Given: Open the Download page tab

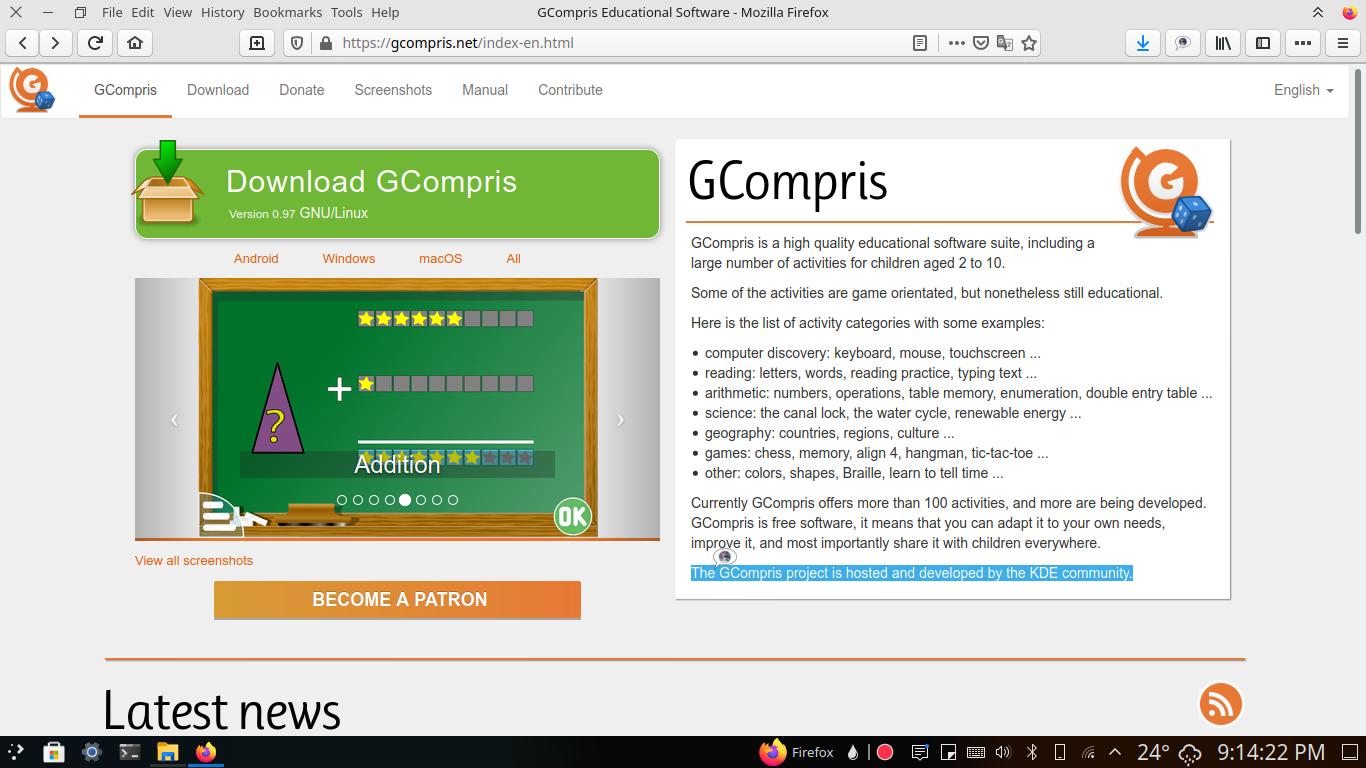Looking at the screenshot, I should tap(218, 90).
